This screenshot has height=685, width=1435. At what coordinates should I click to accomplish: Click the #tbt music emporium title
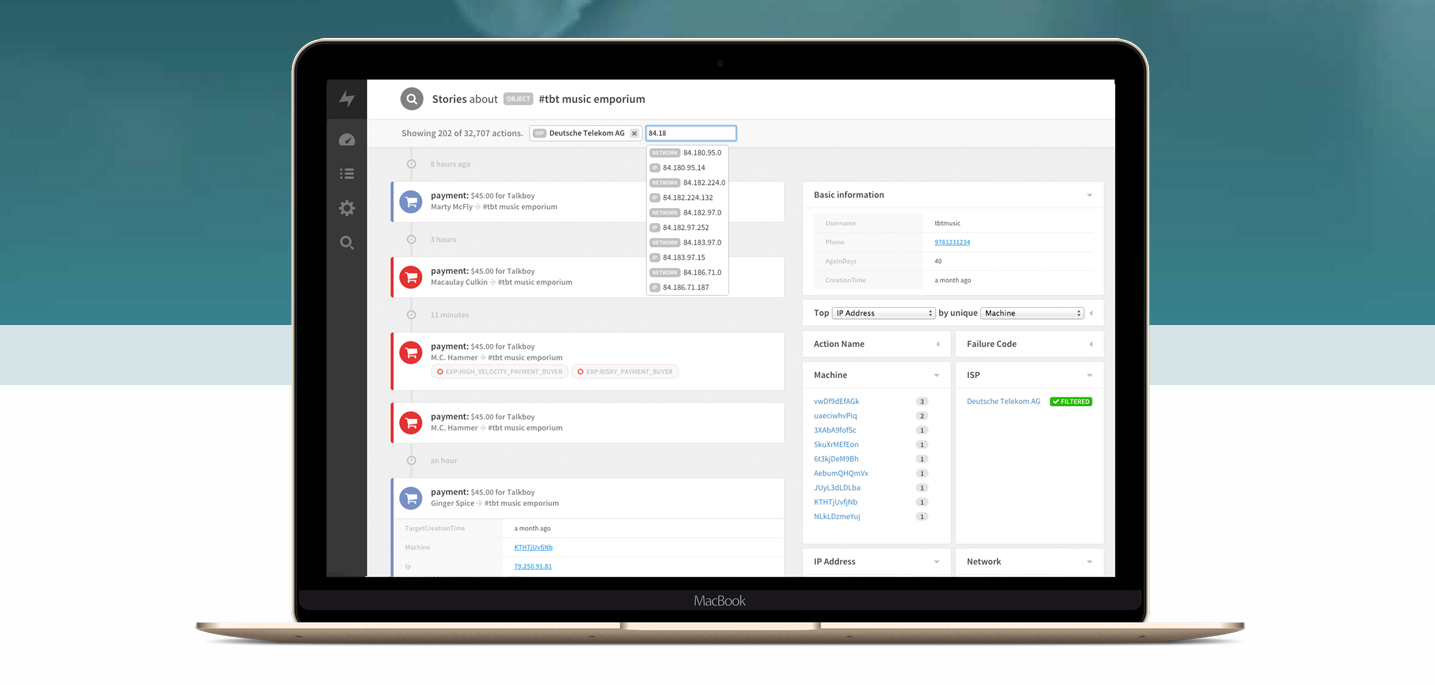592,99
